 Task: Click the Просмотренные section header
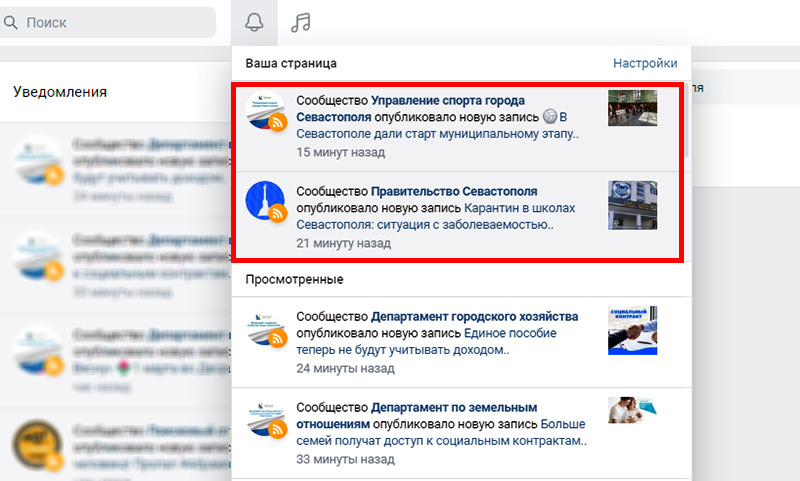(294, 280)
